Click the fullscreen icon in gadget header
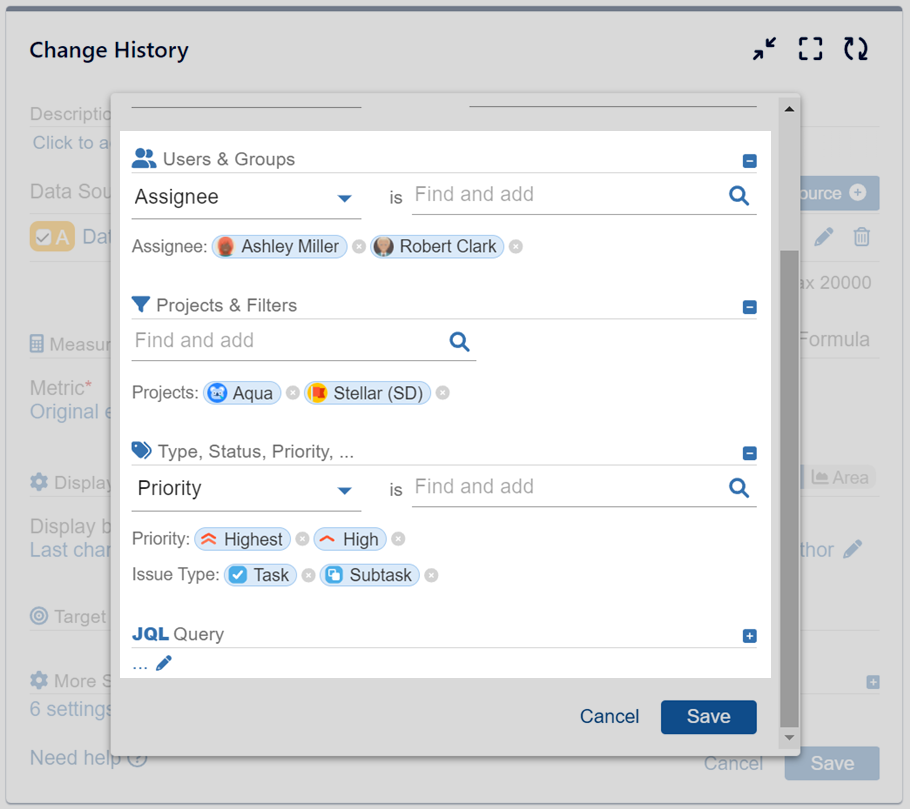This screenshot has width=910, height=809. click(810, 49)
